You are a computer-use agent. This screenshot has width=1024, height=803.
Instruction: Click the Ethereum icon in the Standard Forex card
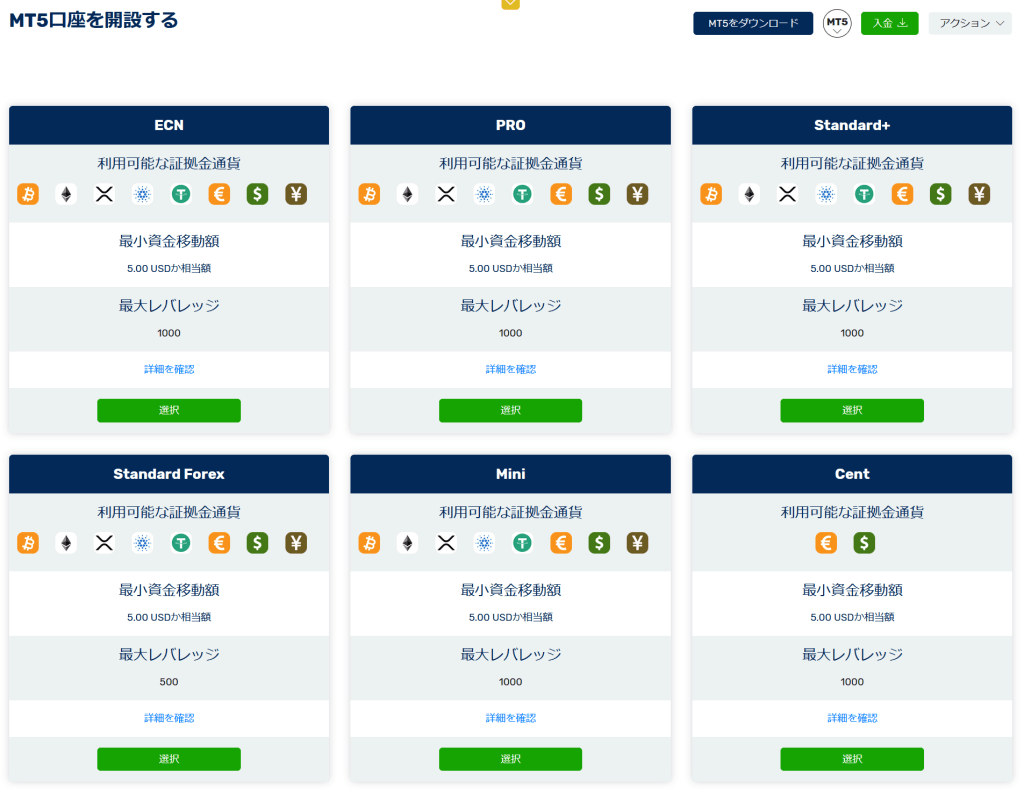[x=66, y=543]
